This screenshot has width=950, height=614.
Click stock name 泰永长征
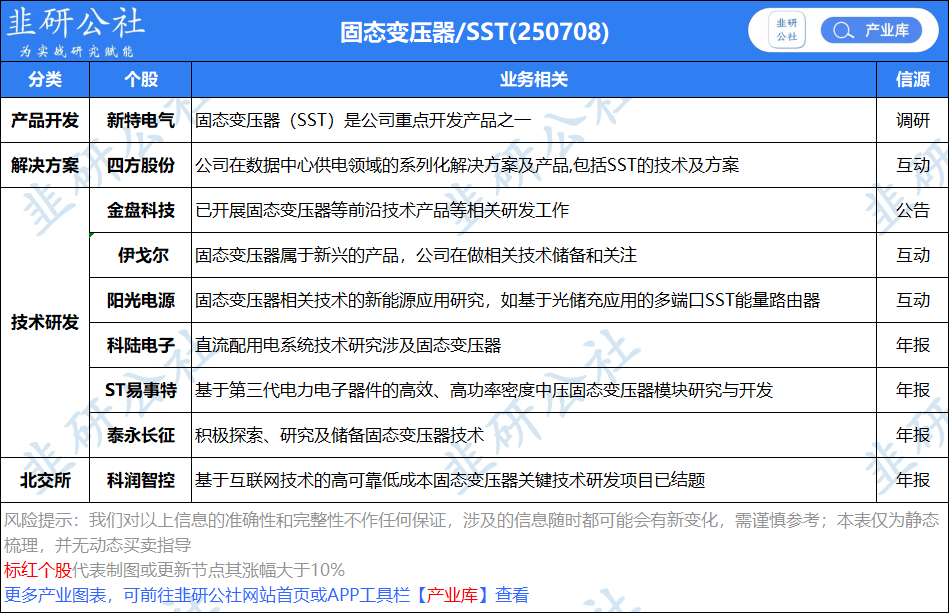tap(141, 435)
